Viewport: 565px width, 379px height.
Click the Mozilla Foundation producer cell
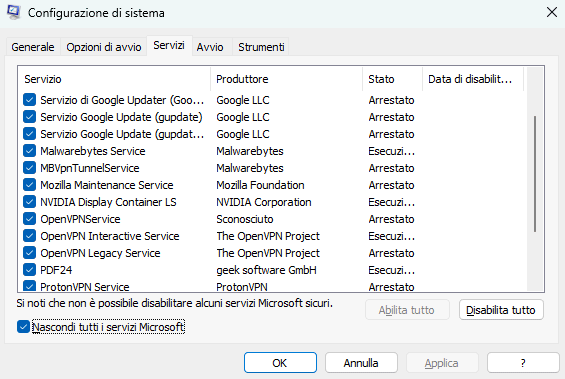260,185
